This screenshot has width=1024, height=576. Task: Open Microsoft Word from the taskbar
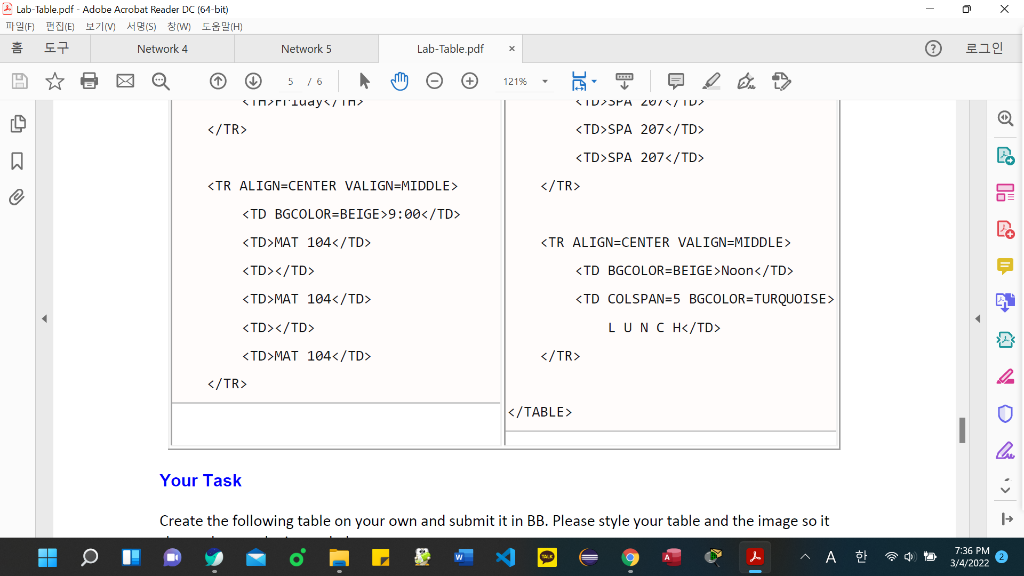pyautogui.click(x=464, y=558)
